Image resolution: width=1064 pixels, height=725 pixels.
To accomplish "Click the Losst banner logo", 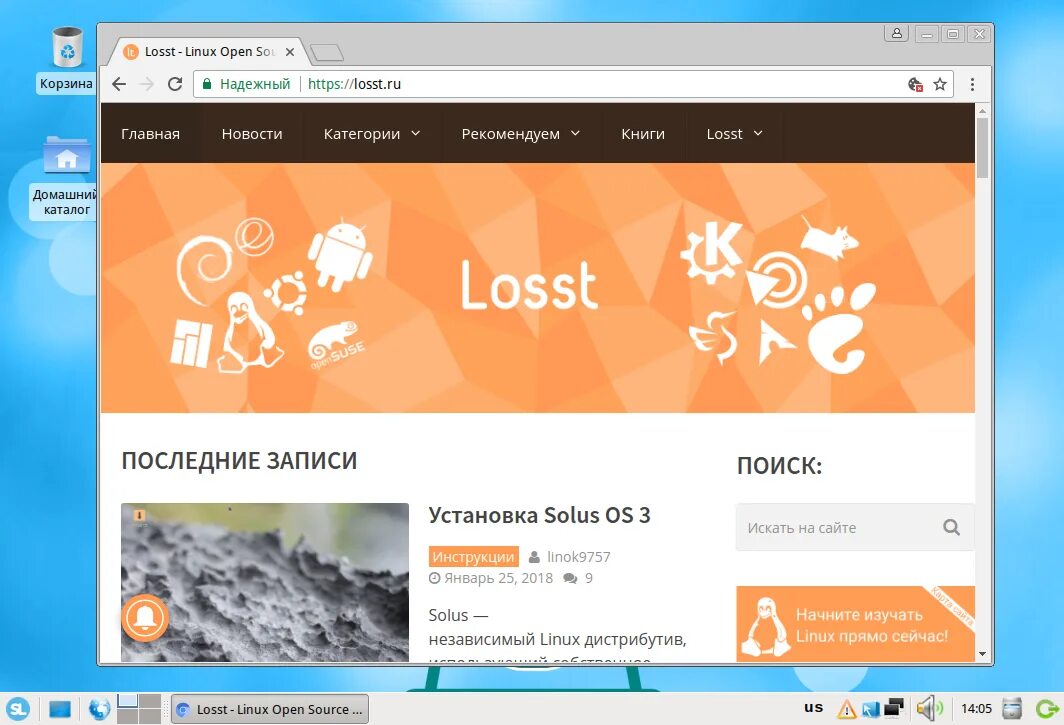I will click(x=529, y=286).
